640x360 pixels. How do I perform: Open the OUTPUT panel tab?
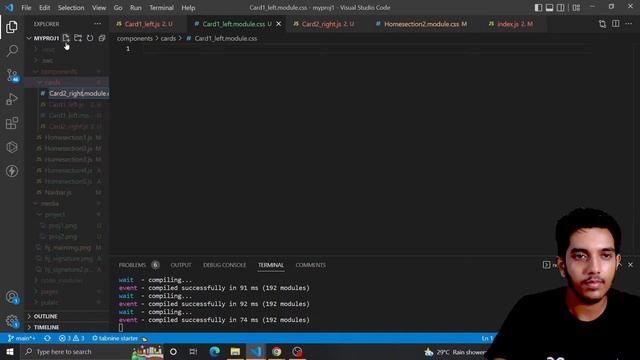tap(181, 265)
